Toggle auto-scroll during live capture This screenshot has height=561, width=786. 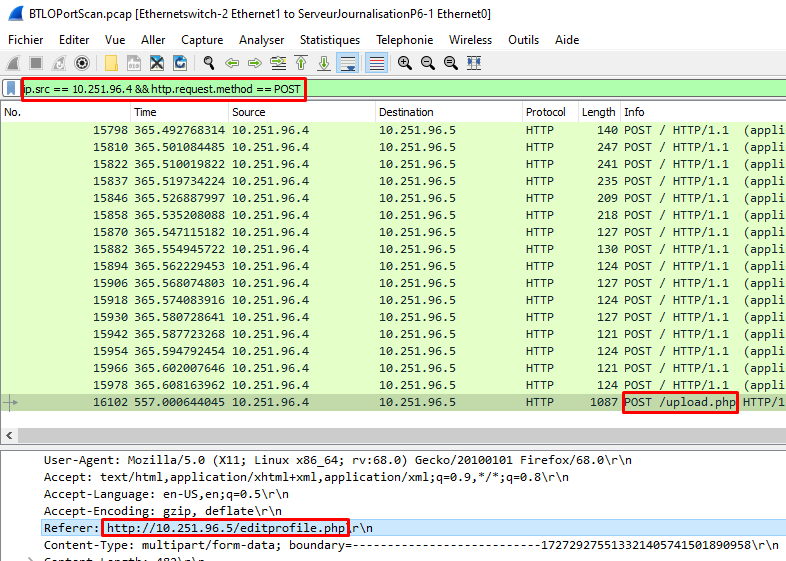pos(348,63)
